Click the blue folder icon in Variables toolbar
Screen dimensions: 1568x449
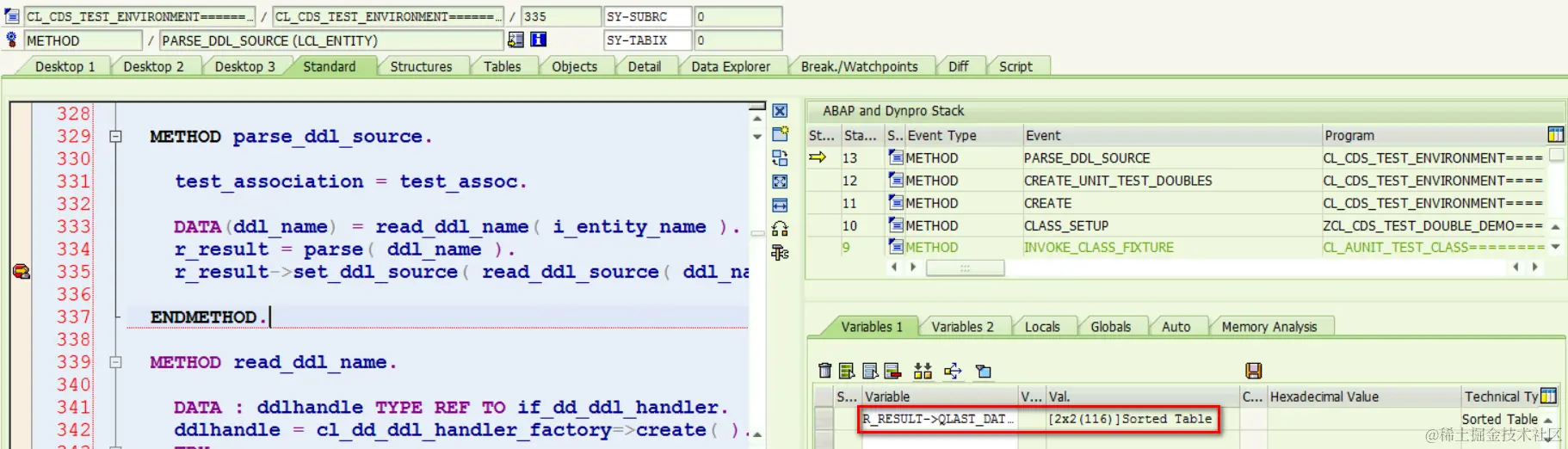click(984, 371)
